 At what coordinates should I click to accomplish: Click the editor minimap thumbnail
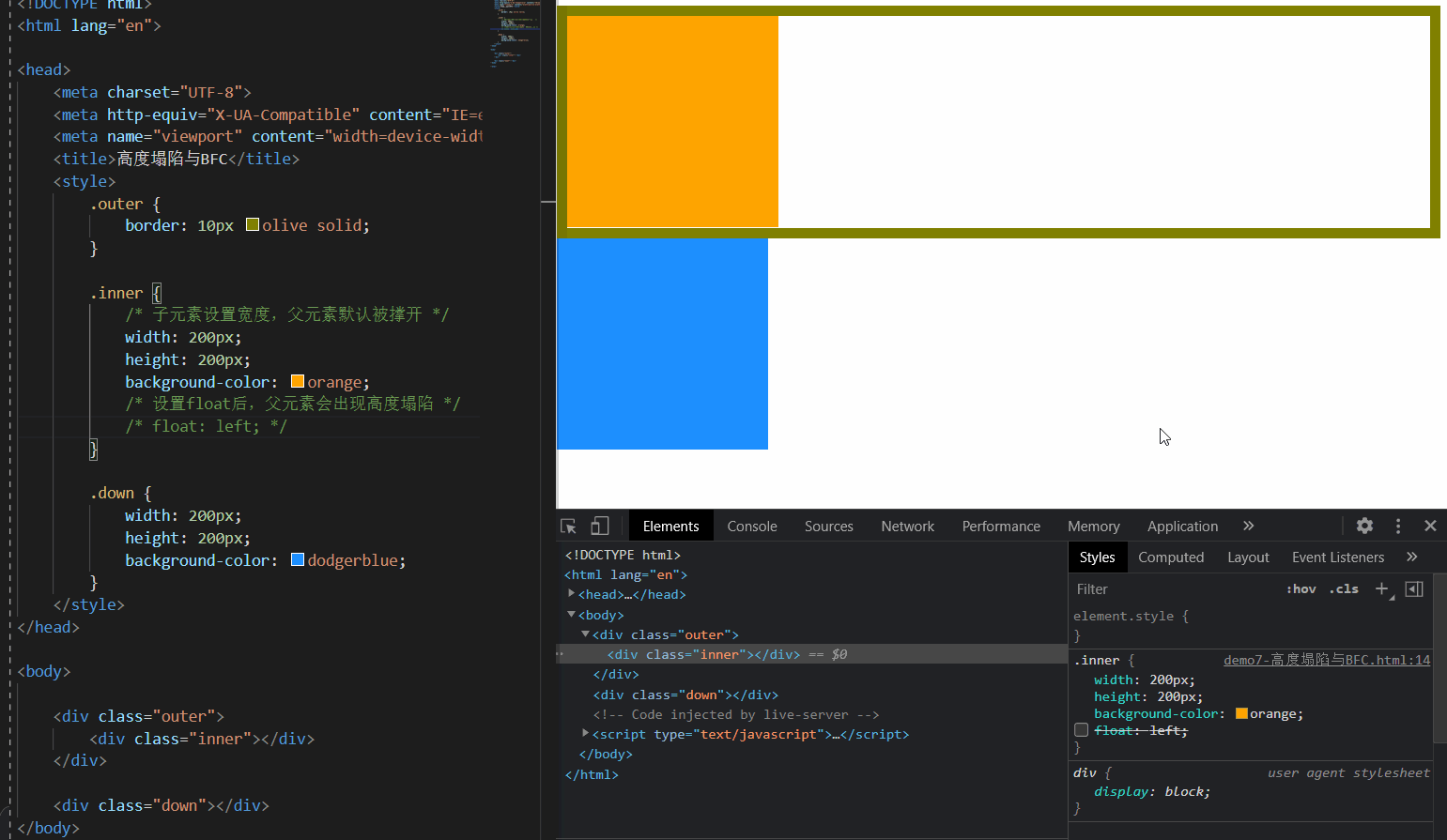(x=515, y=33)
